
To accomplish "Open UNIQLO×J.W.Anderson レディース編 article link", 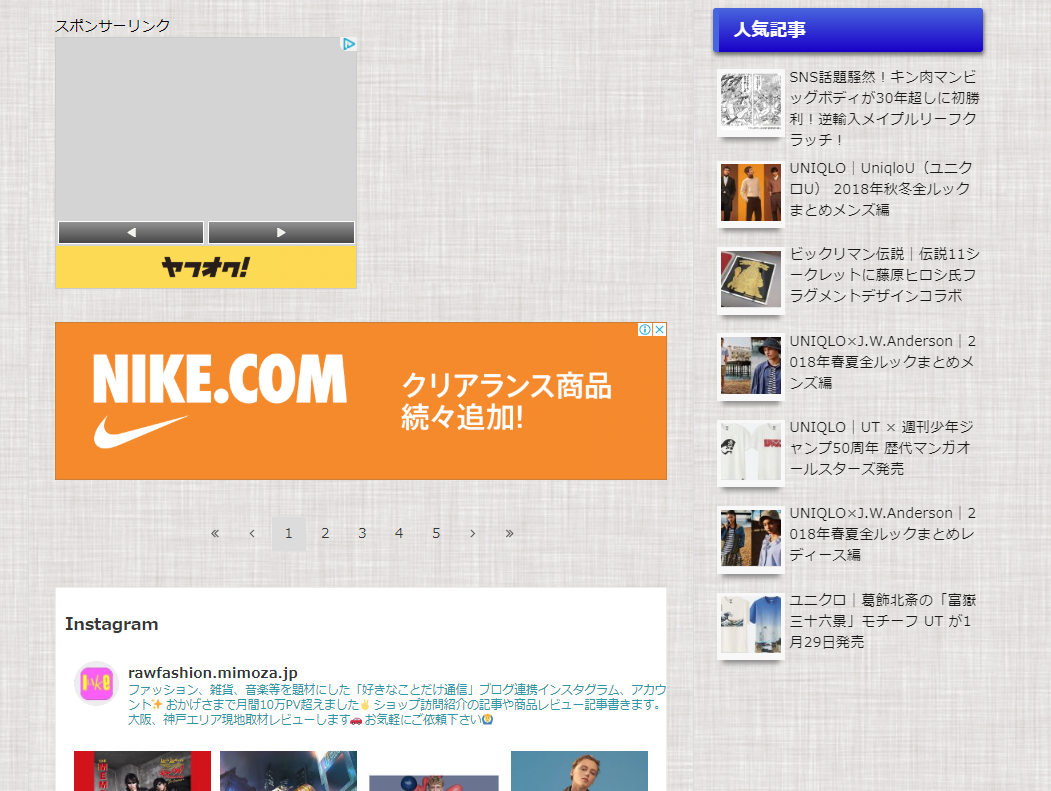I will click(883, 534).
